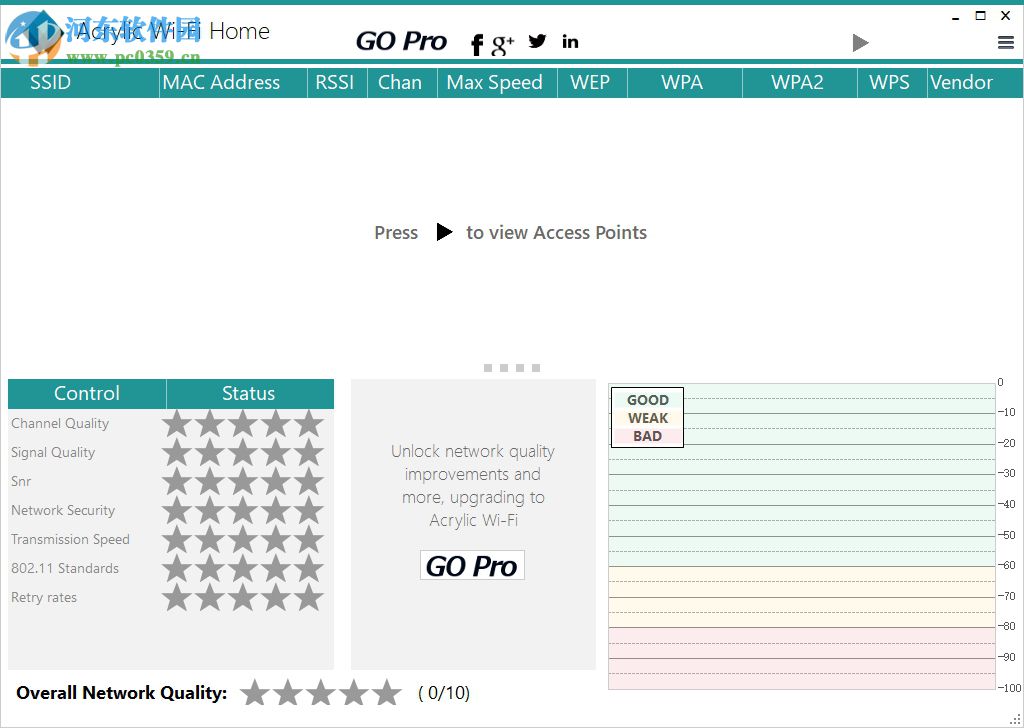Image resolution: width=1024 pixels, height=728 pixels.
Task: Switch to the WPA2 column header
Action: click(x=798, y=82)
